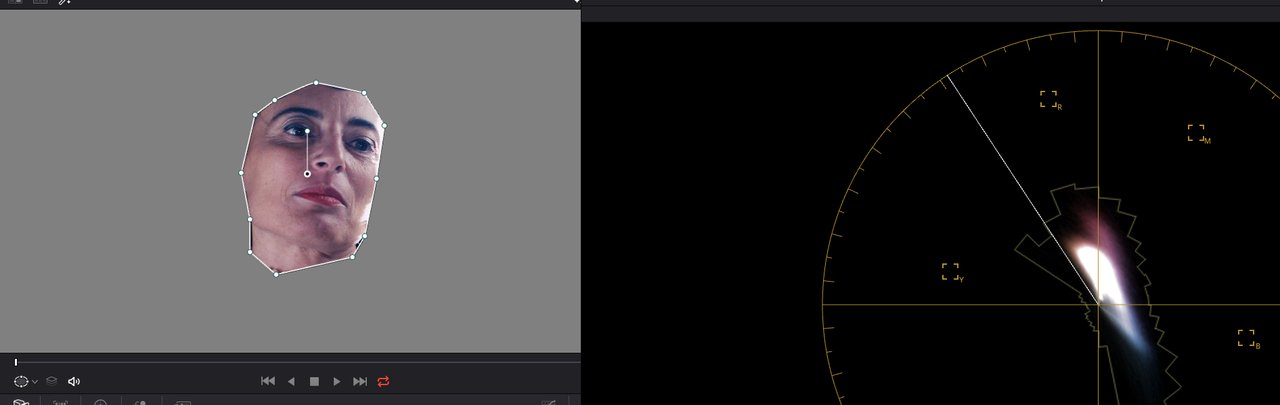
Task: Click the R target box on the vectorscope
Action: point(1048,99)
